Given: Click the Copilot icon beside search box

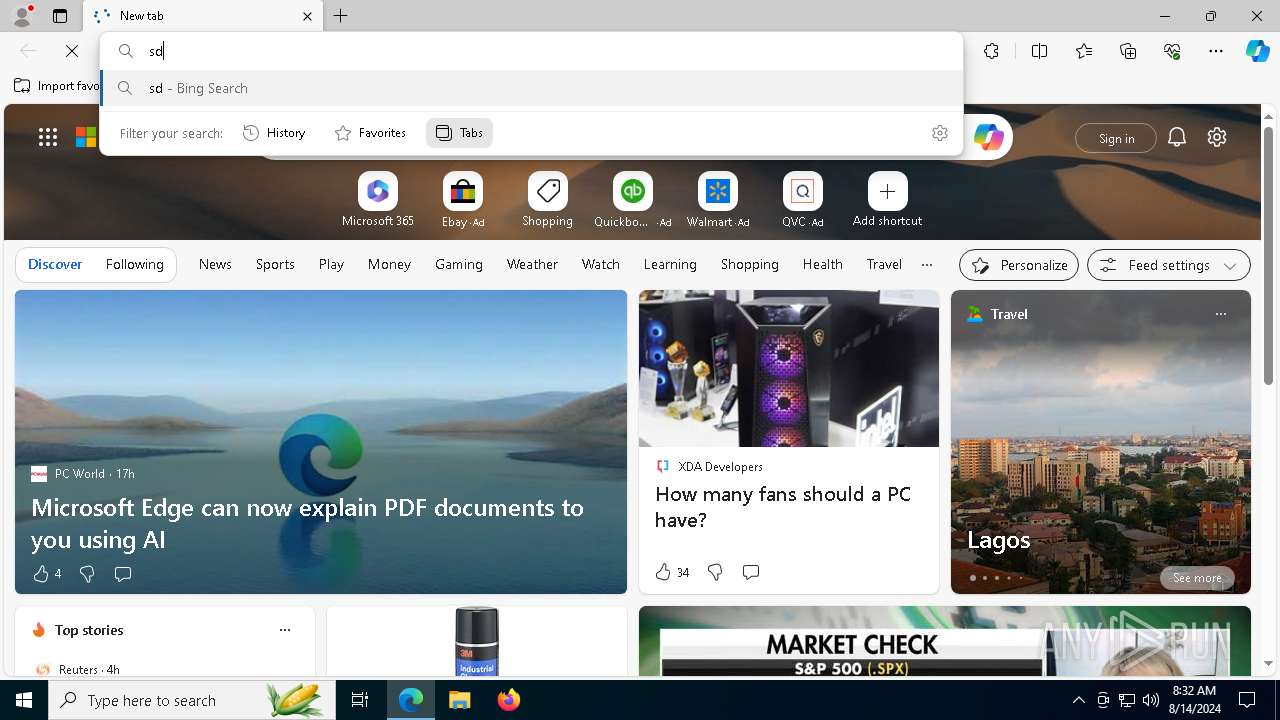Looking at the screenshot, I should pos(988,138).
